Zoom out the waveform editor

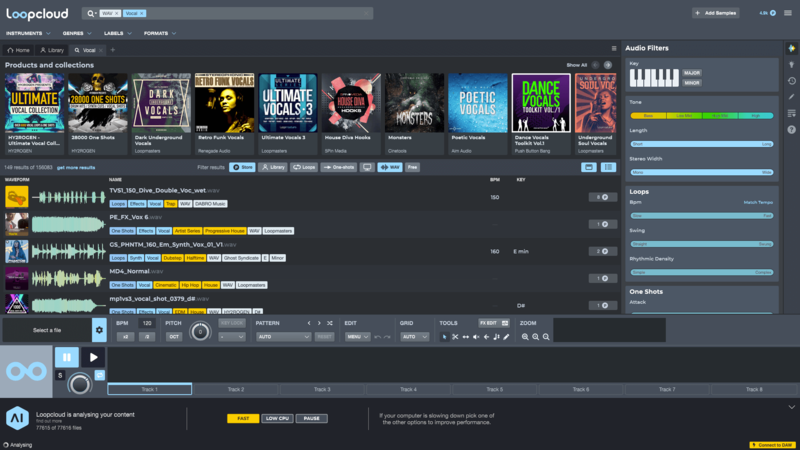pos(525,337)
